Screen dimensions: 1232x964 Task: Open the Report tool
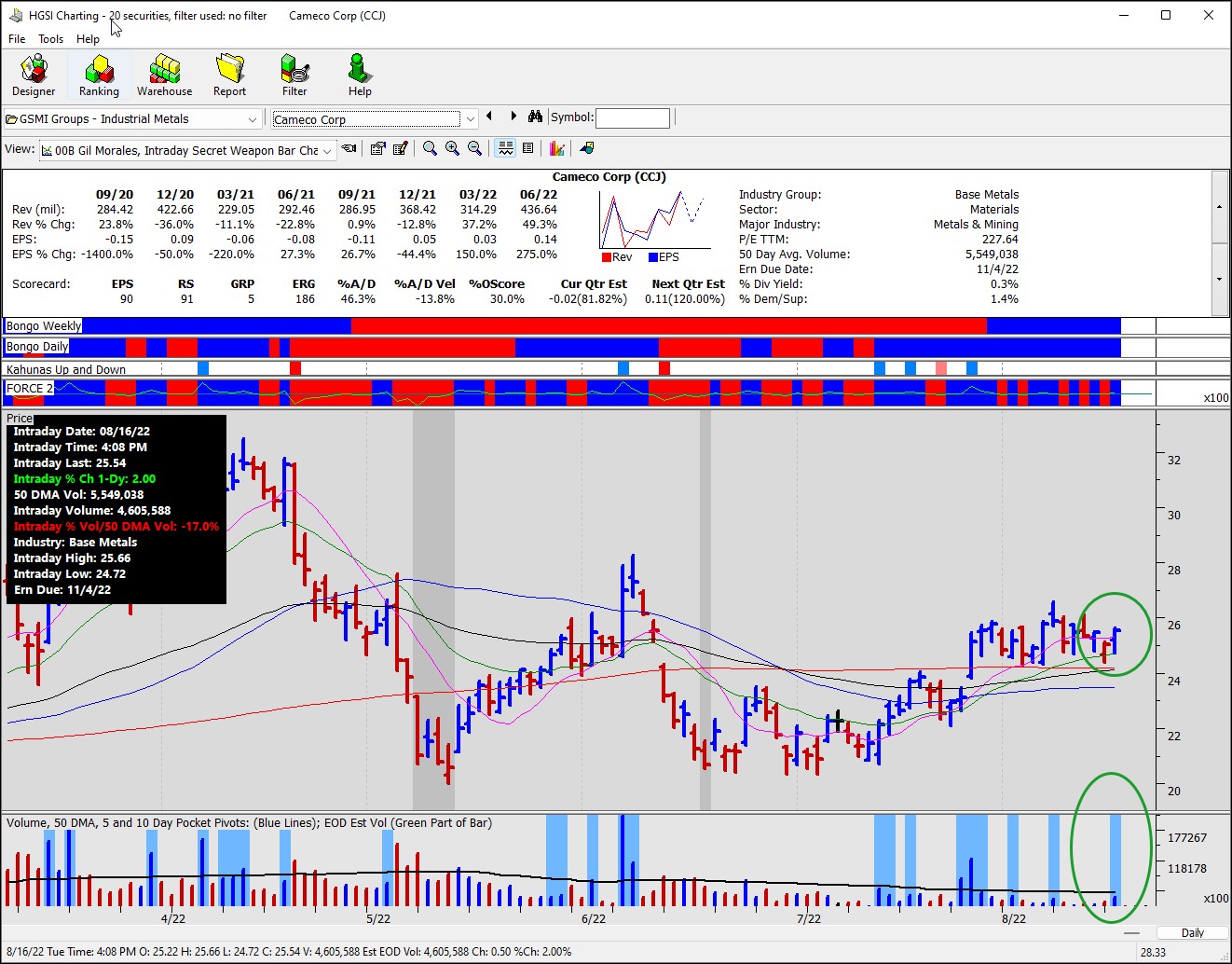[229, 76]
